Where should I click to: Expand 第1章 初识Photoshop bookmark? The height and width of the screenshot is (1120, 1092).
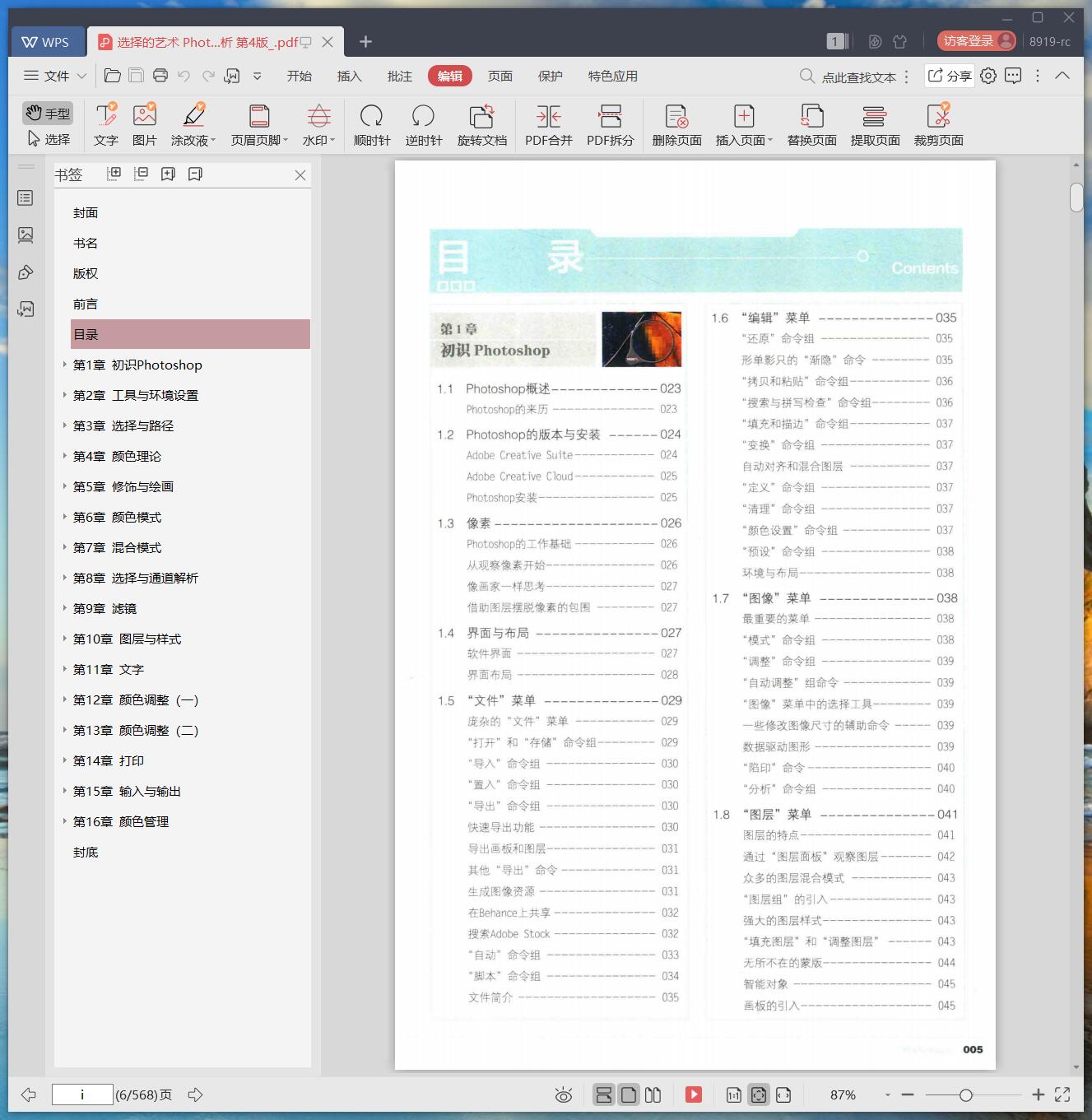point(65,365)
